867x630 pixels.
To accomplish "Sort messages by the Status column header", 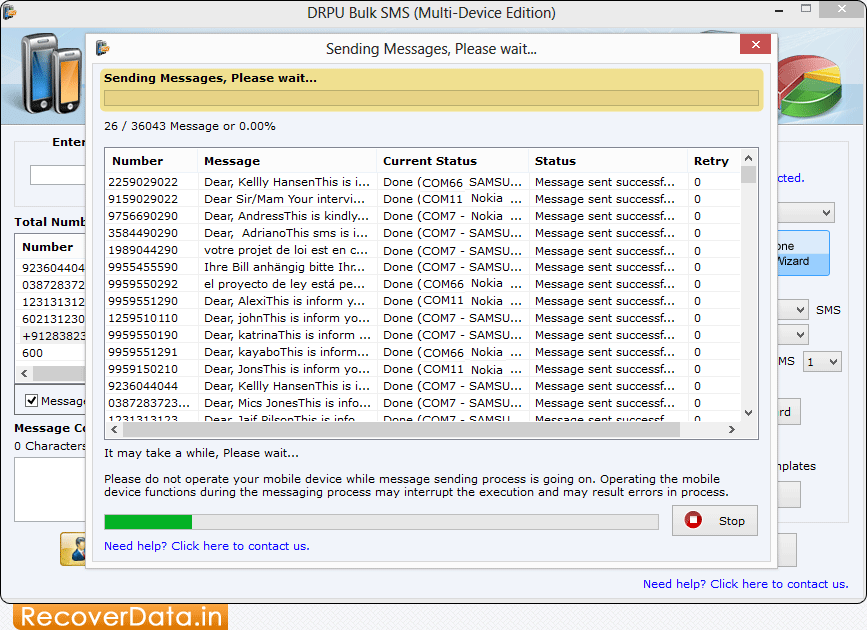I will pyautogui.click(x=605, y=161).
